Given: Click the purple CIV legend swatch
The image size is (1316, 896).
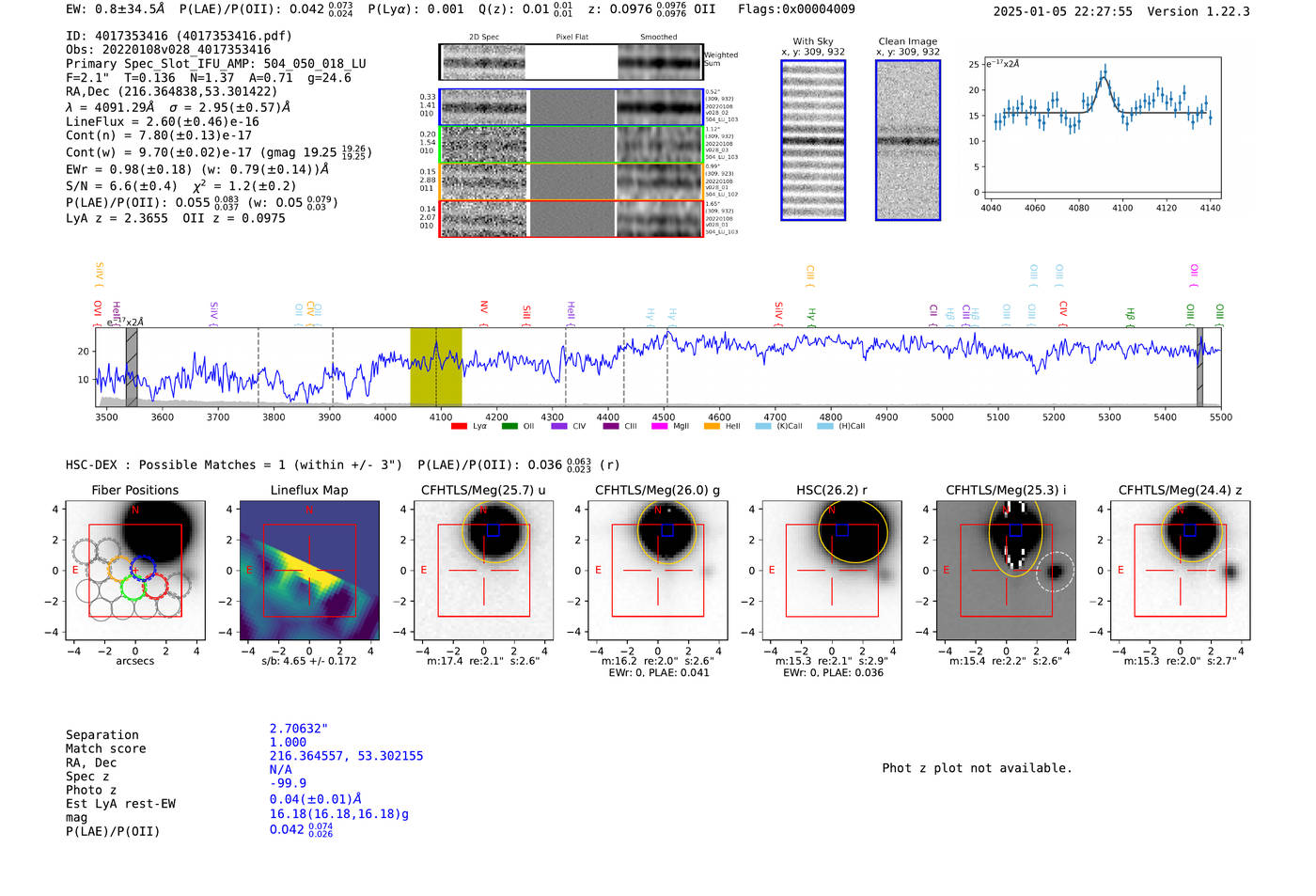Looking at the screenshot, I should click(559, 426).
